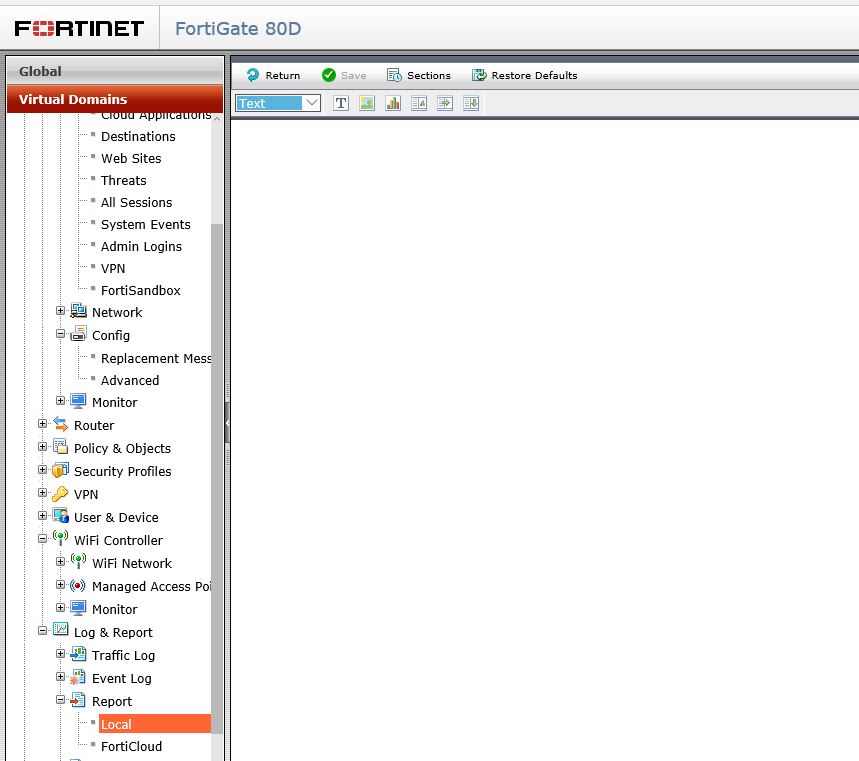Expand Event Log node
The width and height of the screenshot is (859, 761).
tap(60, 677)
